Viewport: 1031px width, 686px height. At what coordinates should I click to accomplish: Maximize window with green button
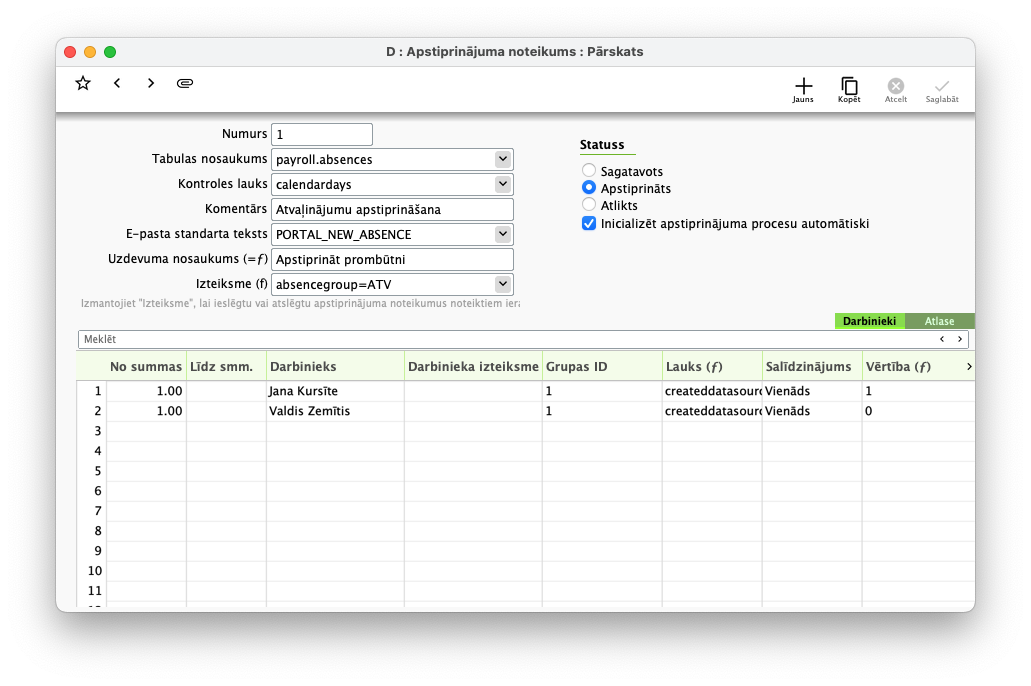110,52
